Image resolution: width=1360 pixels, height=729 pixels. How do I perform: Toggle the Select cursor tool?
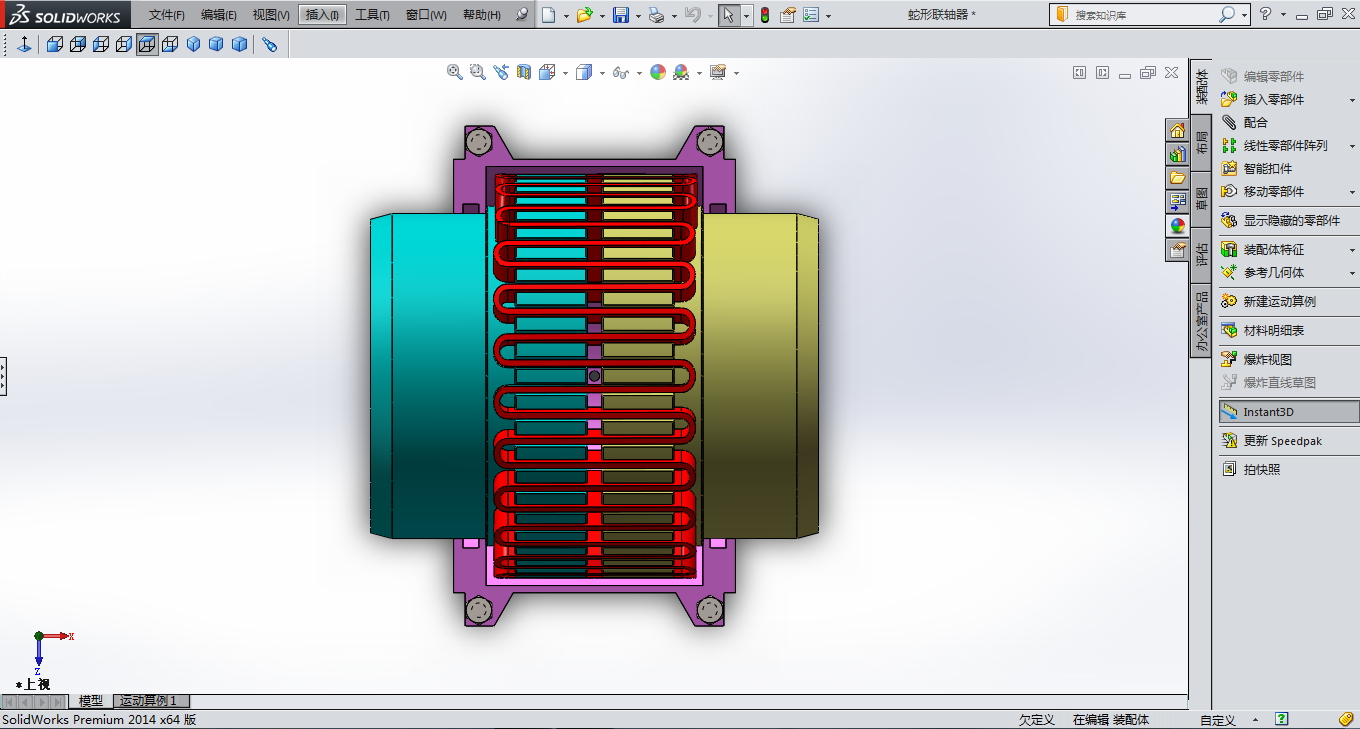[729, 15]
